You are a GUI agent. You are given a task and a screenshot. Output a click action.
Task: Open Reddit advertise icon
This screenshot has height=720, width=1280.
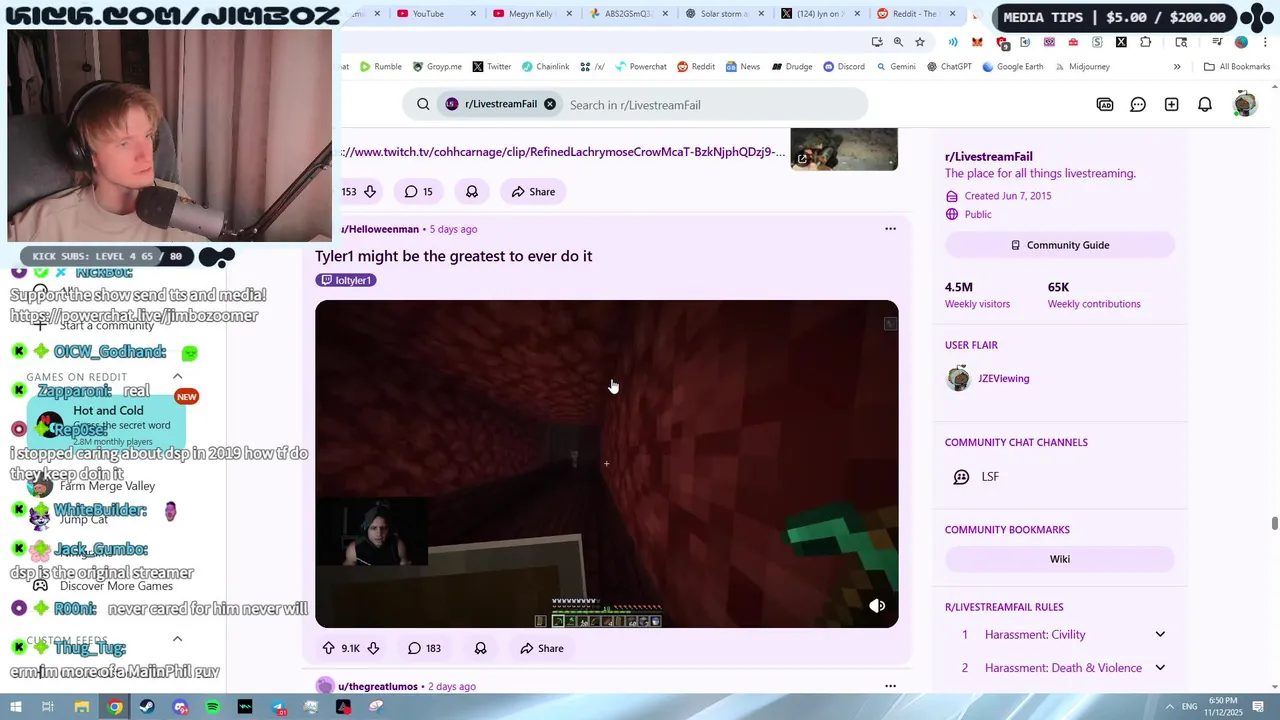coord(1105,104)
